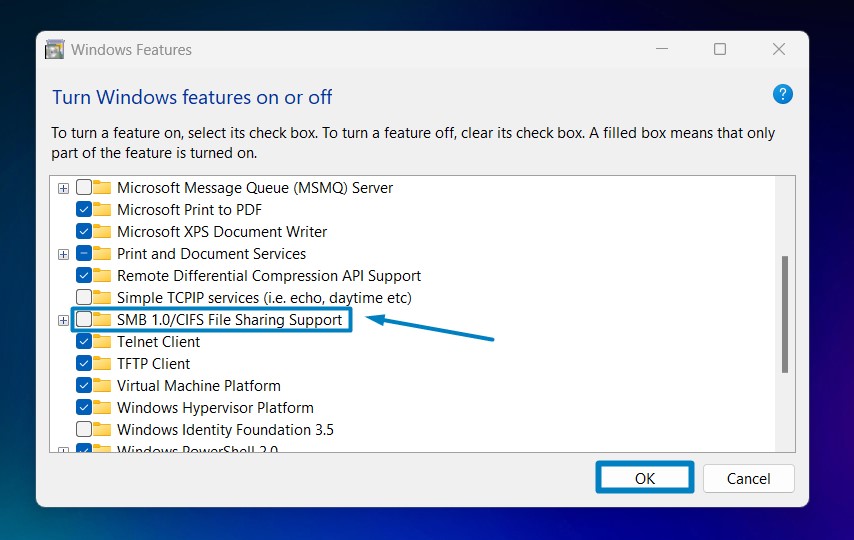
Task: Select the Print and Document Services label
Action: tap(211, 253)
